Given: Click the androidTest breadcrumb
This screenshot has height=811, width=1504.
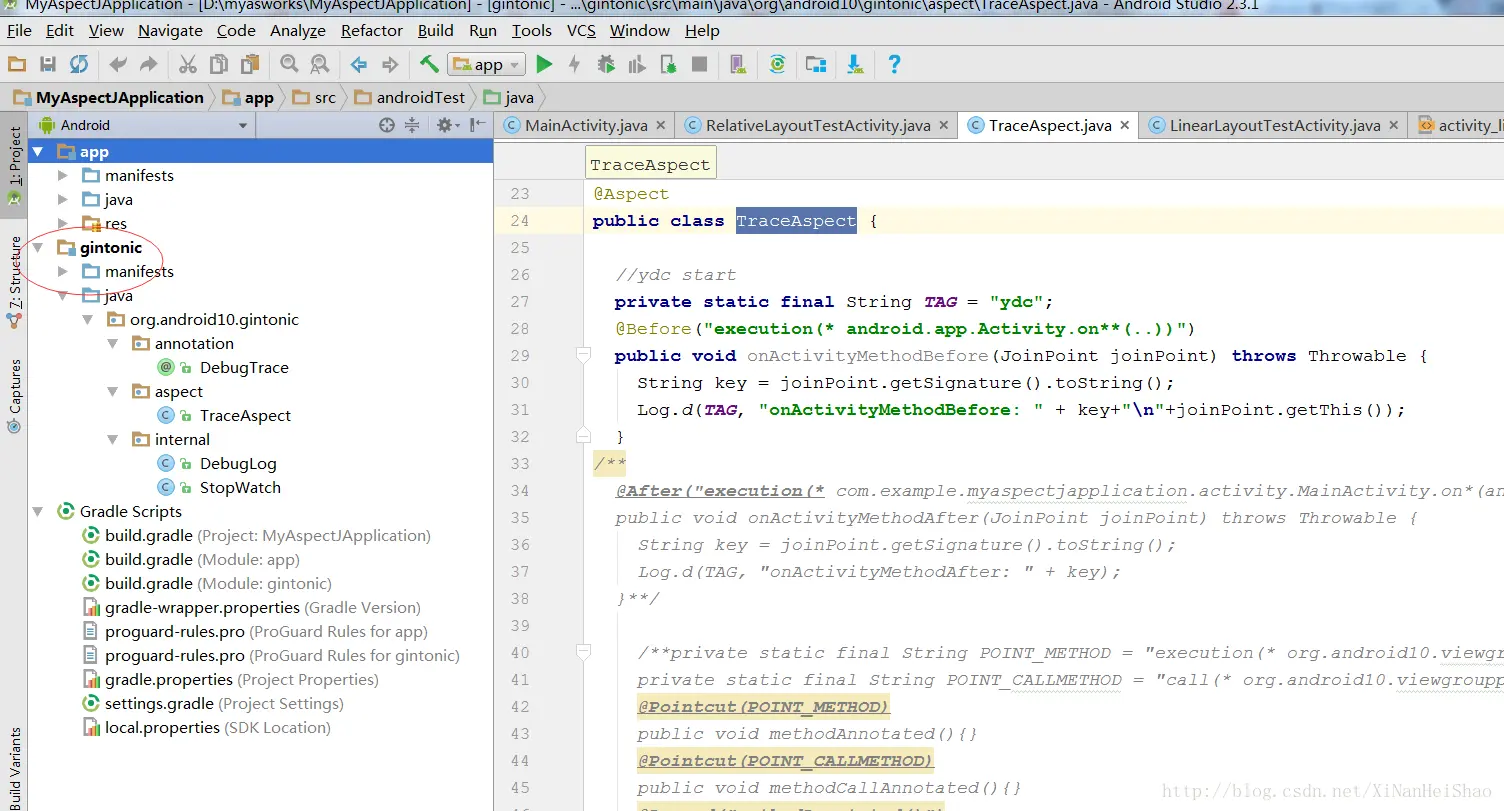Looking at the screenshot, I should click(x=421, y=97).
